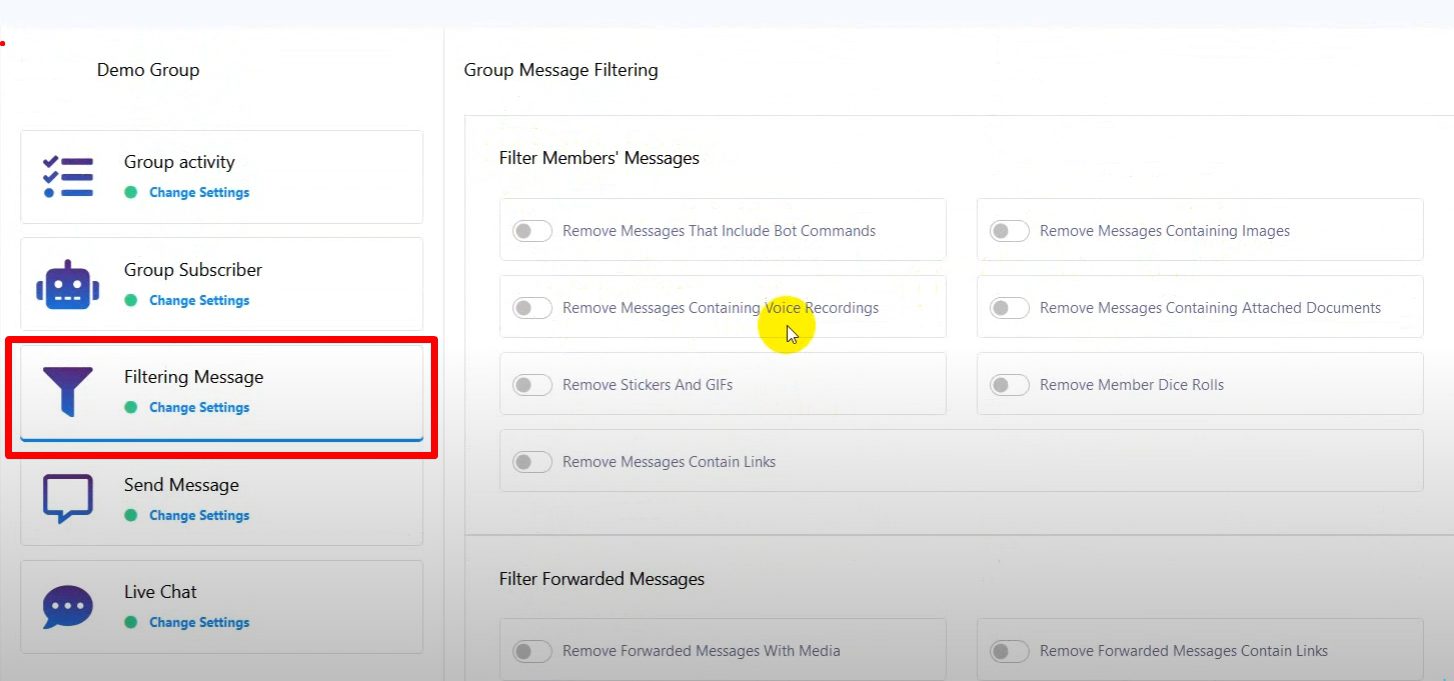Screen dimensions: 1454x681
Task: Toggle Remove Messages That Include Bot Commands
Action: pyautogui.click(x=532, y=231)
